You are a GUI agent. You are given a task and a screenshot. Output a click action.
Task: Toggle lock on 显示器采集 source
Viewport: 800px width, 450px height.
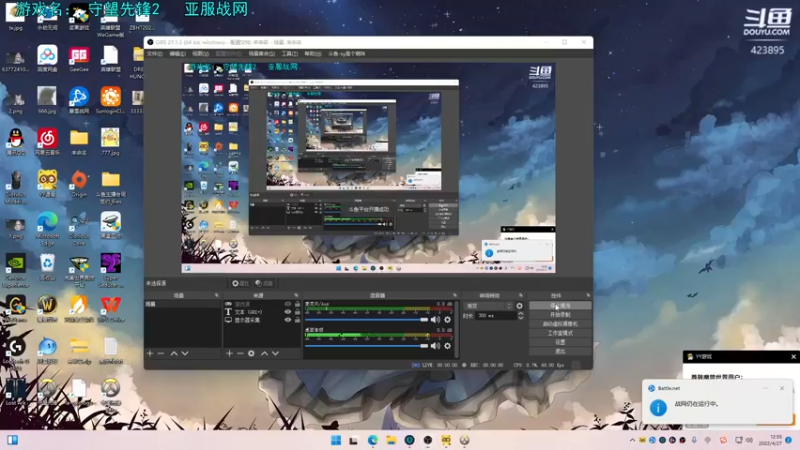click(x=297, y=320)
